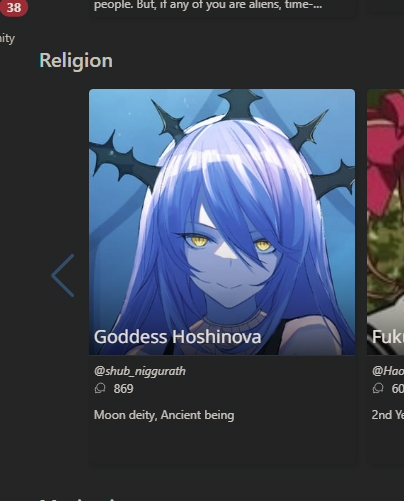Open card mentioning aliens and time
The image size is (404, 501).
tap(222, 7)
